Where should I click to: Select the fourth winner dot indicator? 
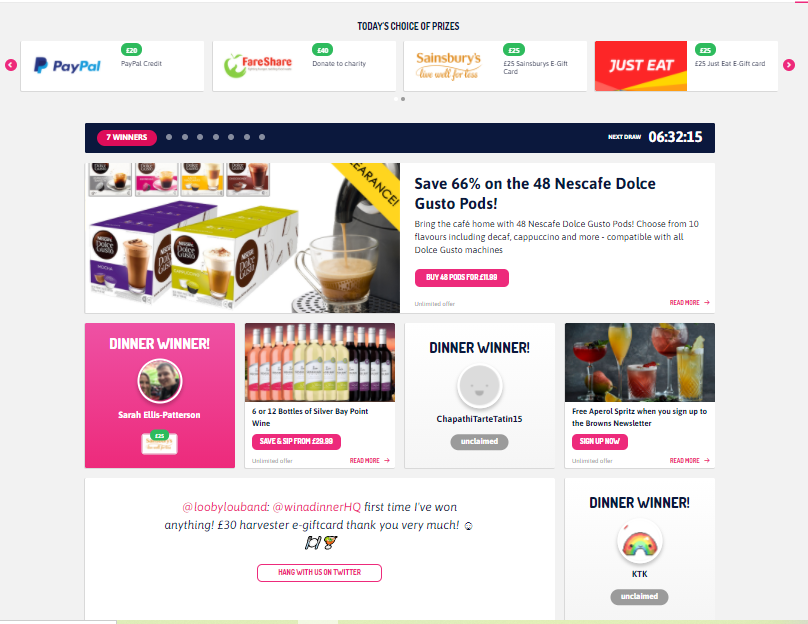point(216,137)
